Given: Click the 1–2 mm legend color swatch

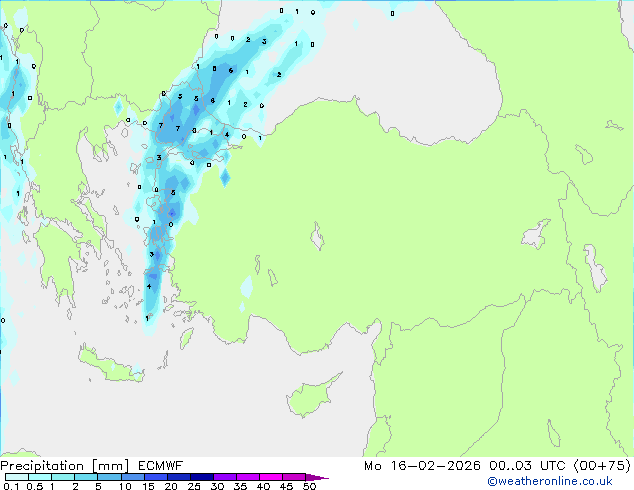Looking at the screenshot, I should [63, 477].
